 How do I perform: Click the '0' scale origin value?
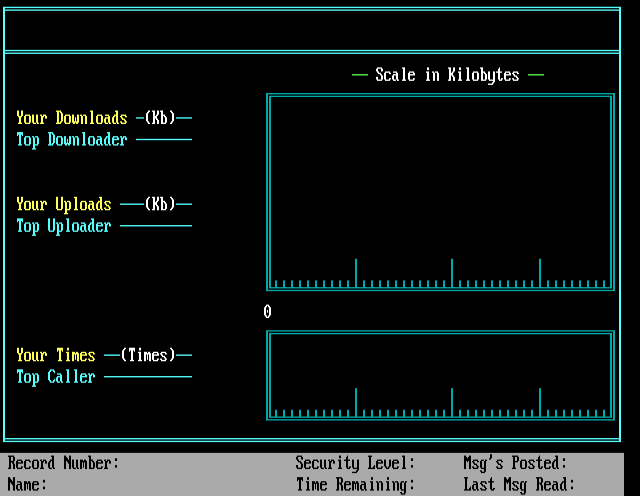pos(267,312)
